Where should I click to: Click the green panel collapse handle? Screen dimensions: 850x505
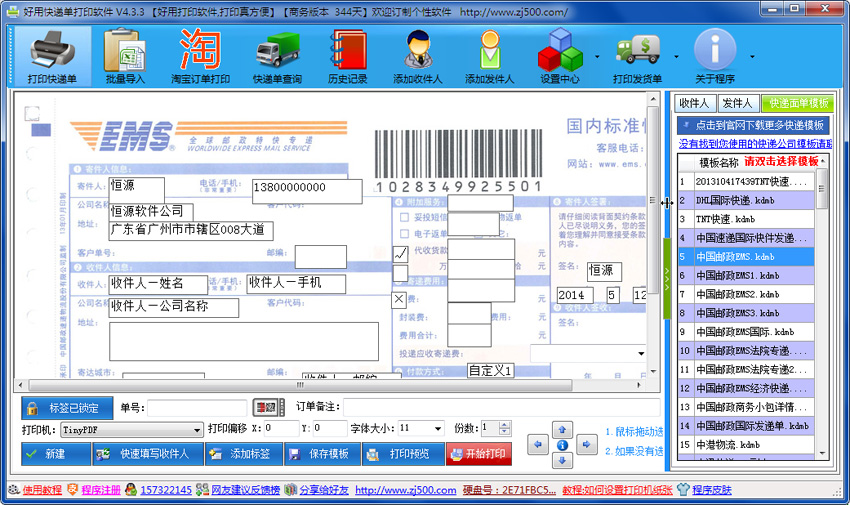[x=667, y=278]
